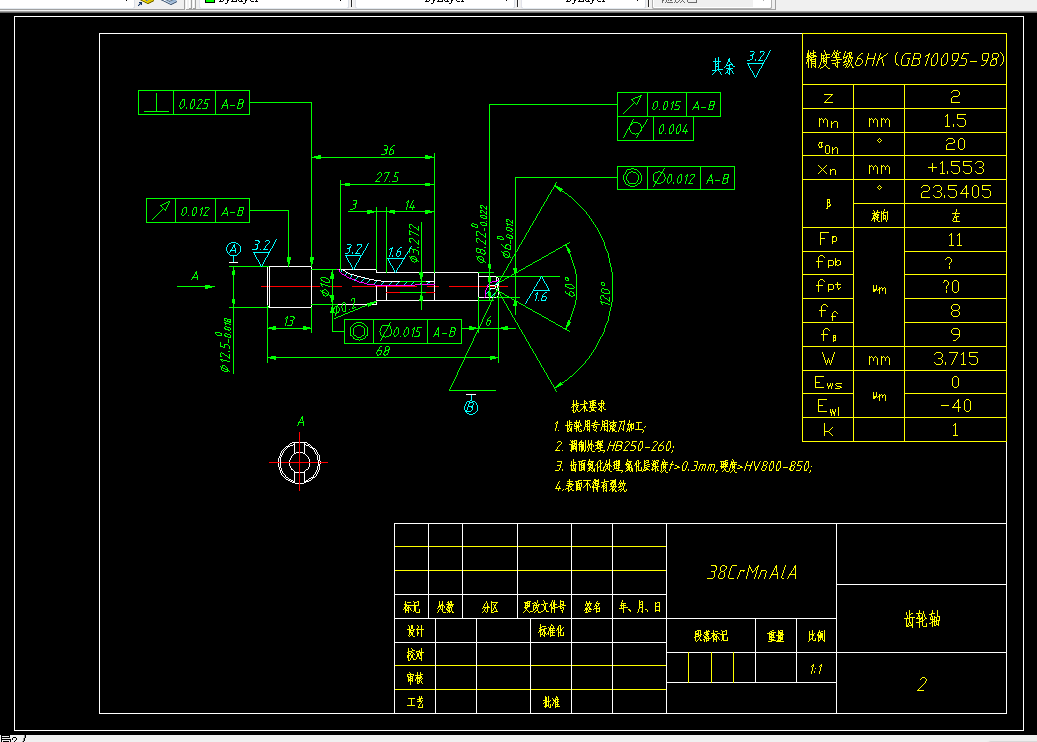Click the 工艺 cell in title block
This screenshot has height=742, width=1037.
point(415,702)
